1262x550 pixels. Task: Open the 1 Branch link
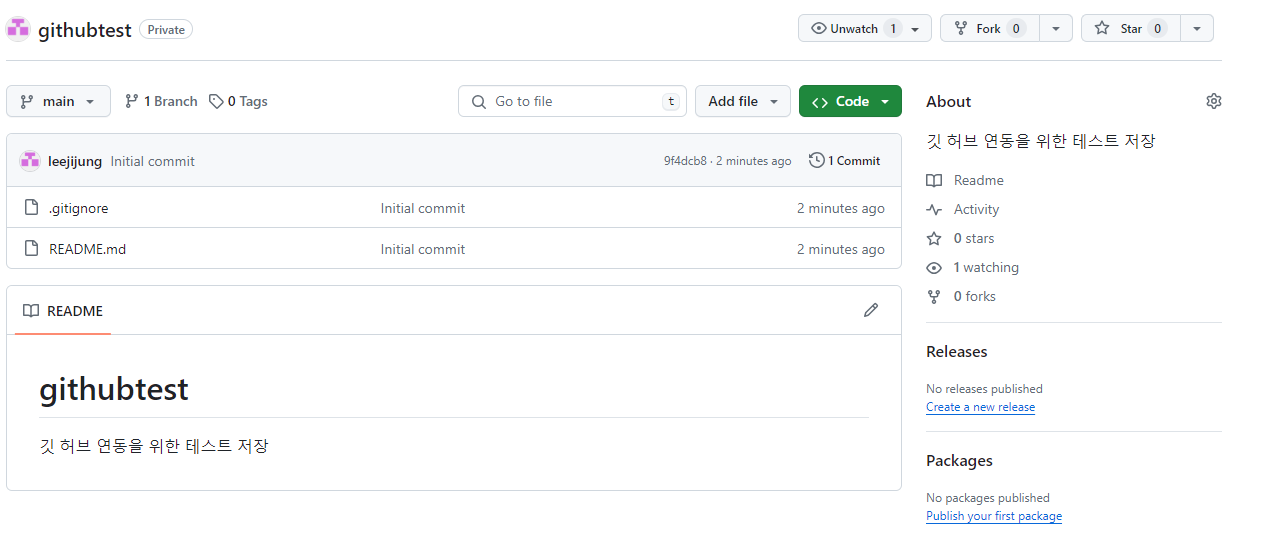[x=161, y=101]
